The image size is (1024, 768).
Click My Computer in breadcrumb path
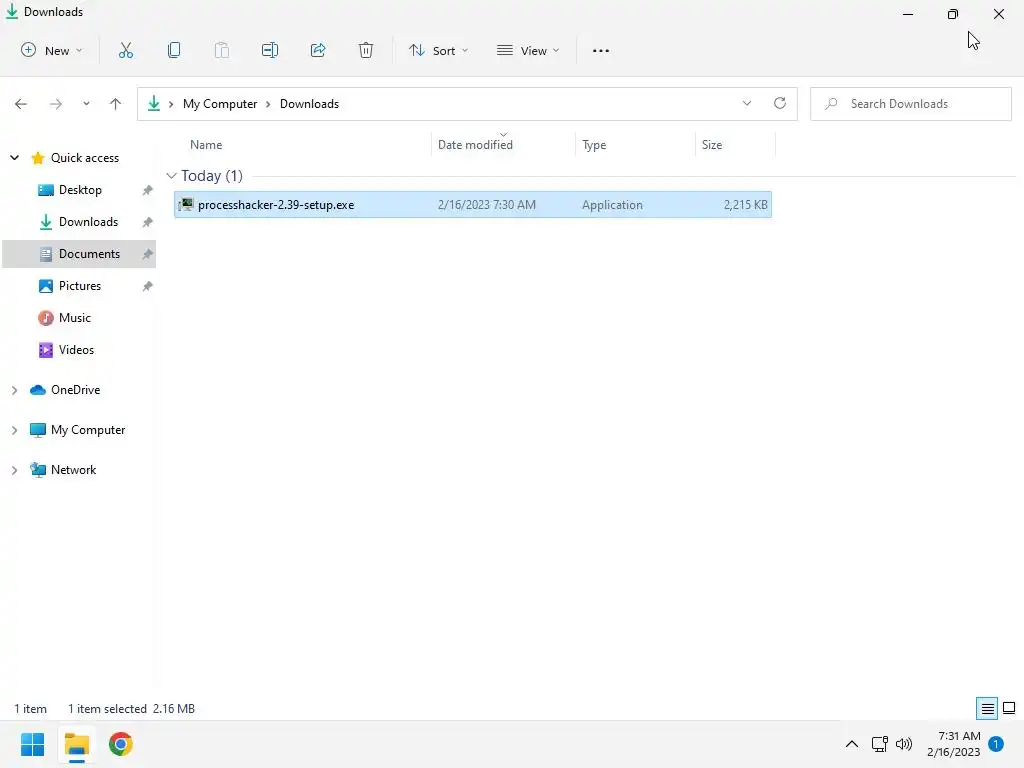click(x=220, y=104)
